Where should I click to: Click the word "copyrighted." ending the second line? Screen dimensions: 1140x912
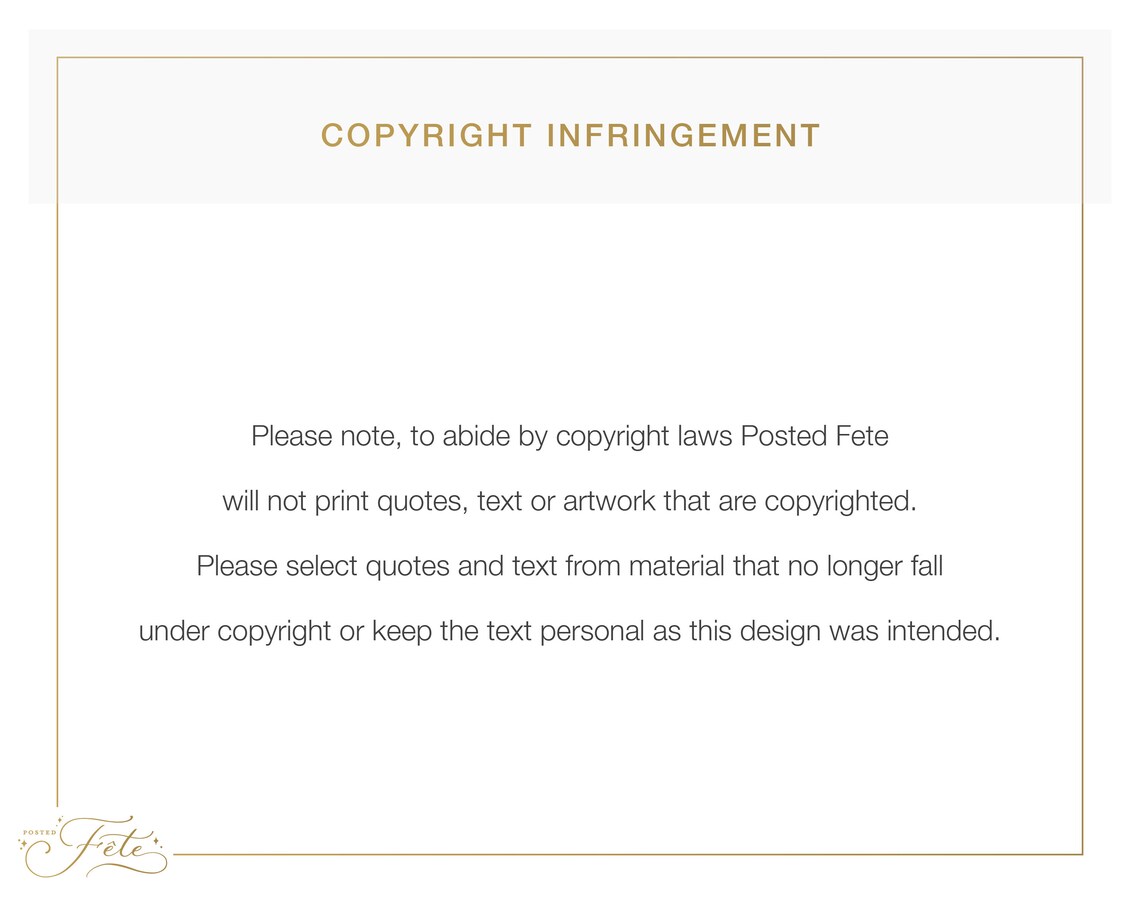(x=840, y=503)
